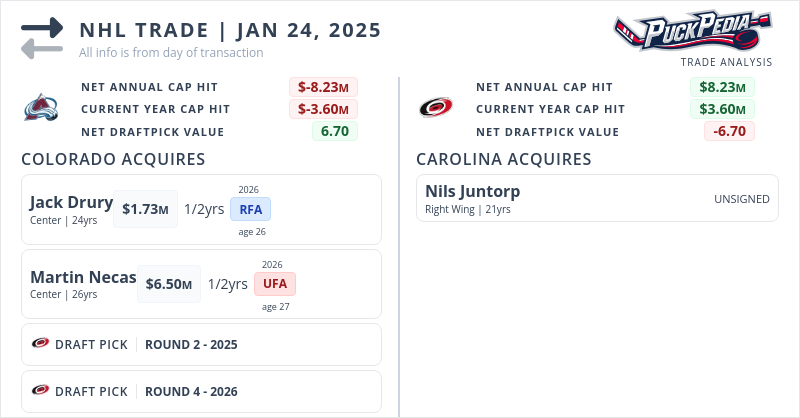800x418 pixels.
Task: Open Nils Juntorp's player name link
Action: [x=472, y=191]
